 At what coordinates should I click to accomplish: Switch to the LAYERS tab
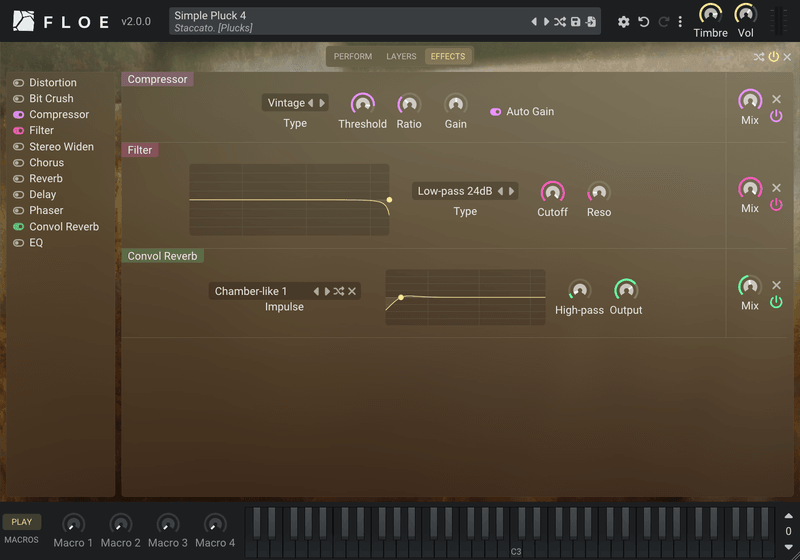pyautogui.click(x=401, y=57)
